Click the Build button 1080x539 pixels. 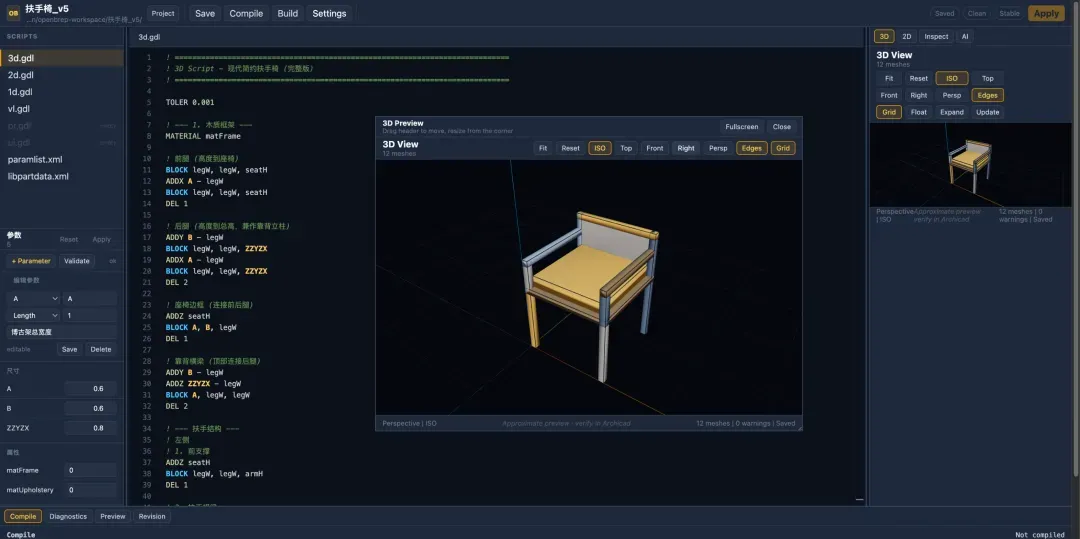point(288,13)
